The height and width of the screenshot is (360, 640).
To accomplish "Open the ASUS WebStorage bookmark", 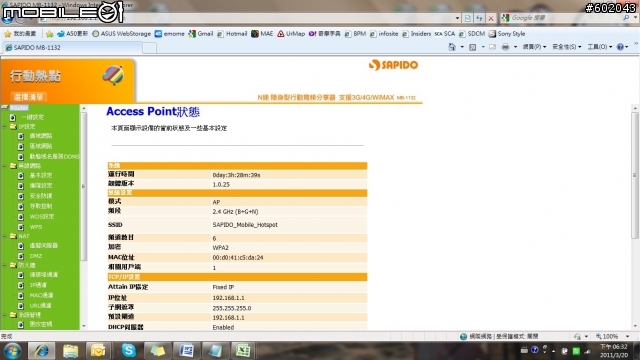I will [x=122, y=34].
